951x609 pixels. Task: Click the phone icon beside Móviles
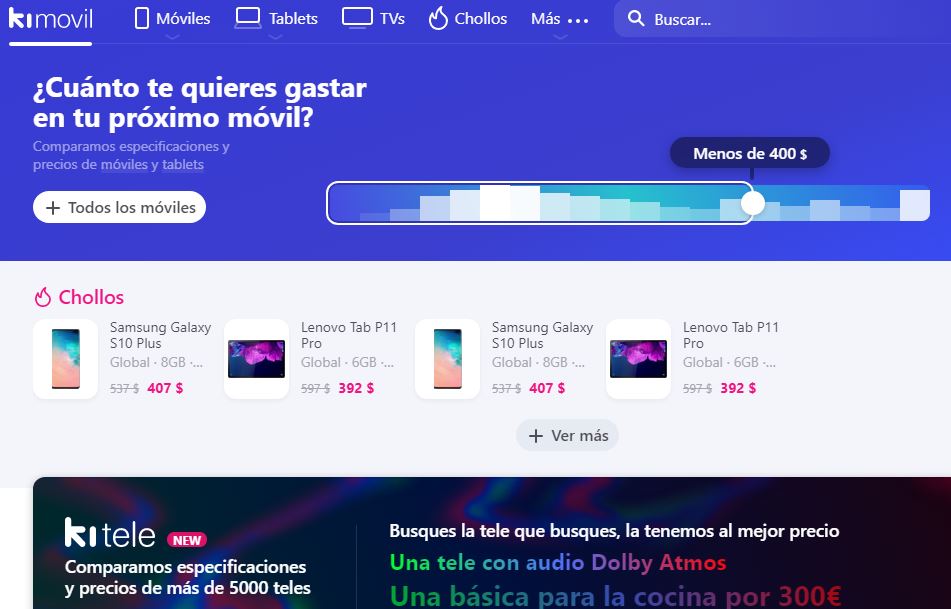tap(141, 18)
